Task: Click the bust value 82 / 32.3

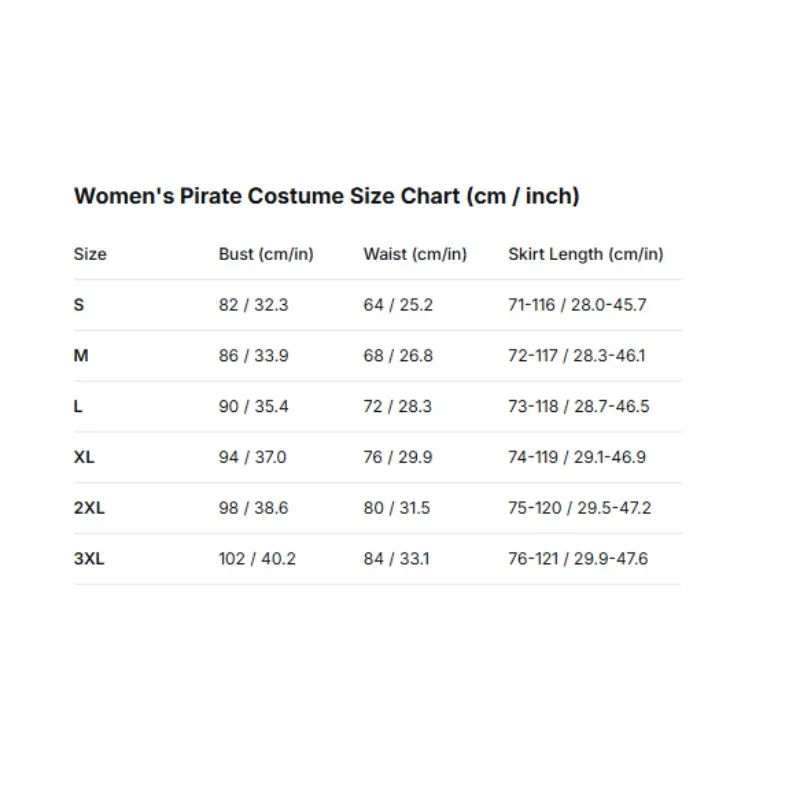Action: [254, 305]
